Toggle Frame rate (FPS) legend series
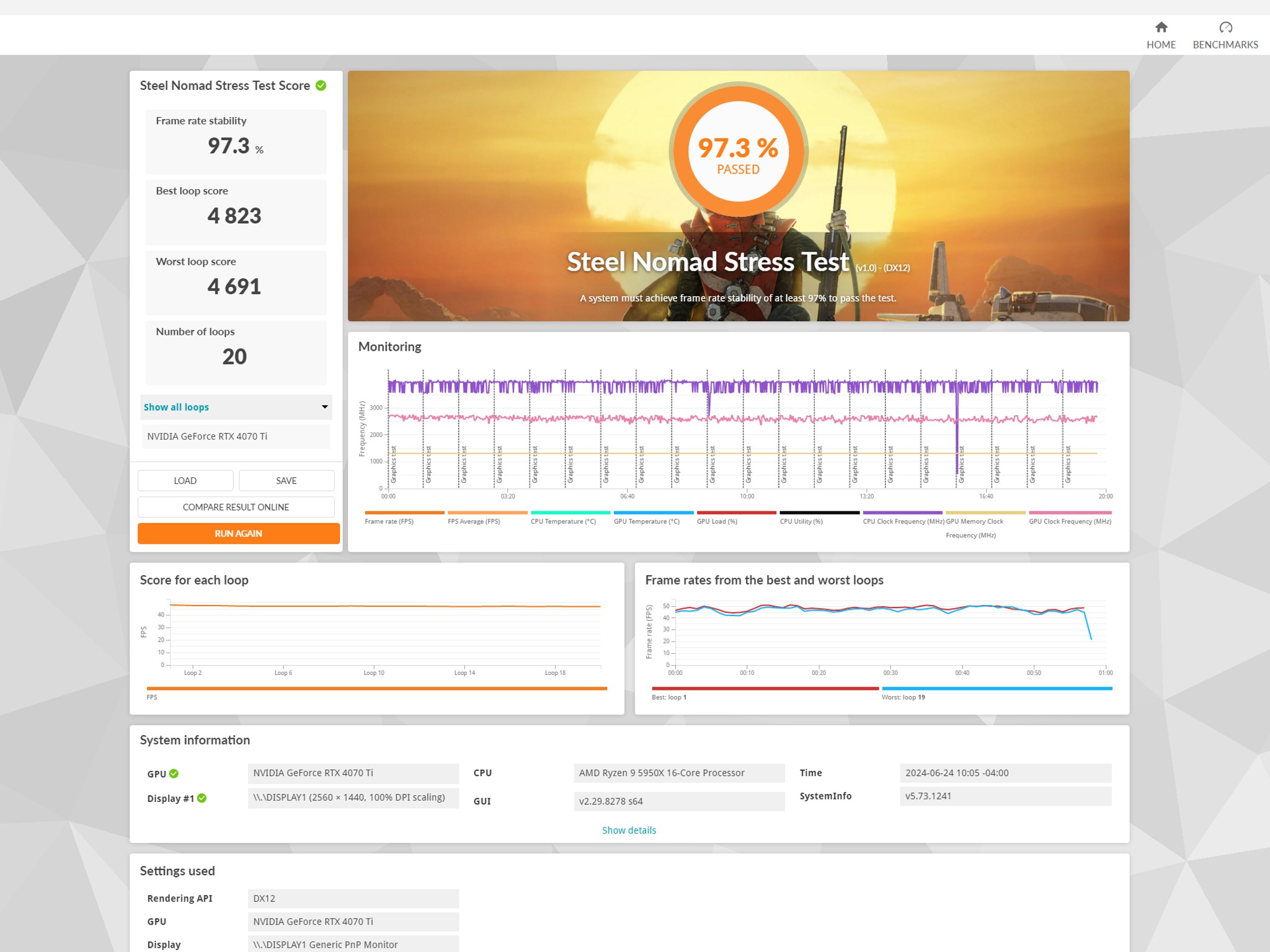Image resolution: width=1270 pixels, height=952 pixels. pyautogui.click(x=404, y=518)
